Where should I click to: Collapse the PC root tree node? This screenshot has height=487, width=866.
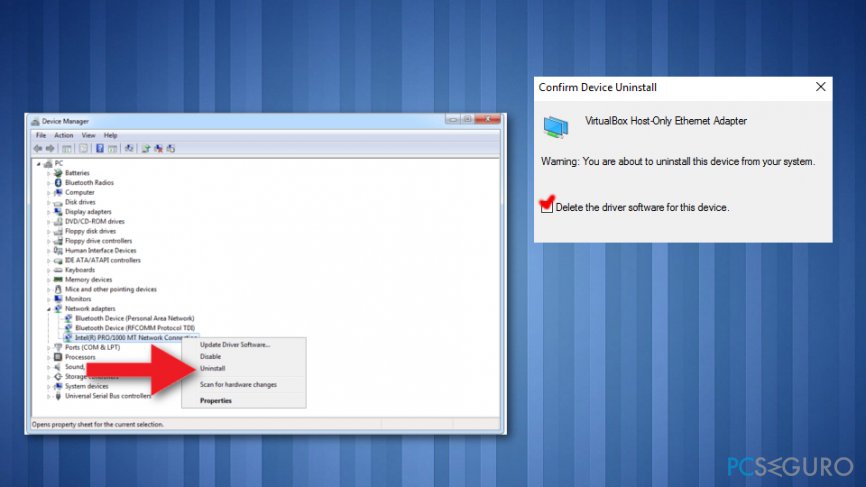[x=39, y=164]
